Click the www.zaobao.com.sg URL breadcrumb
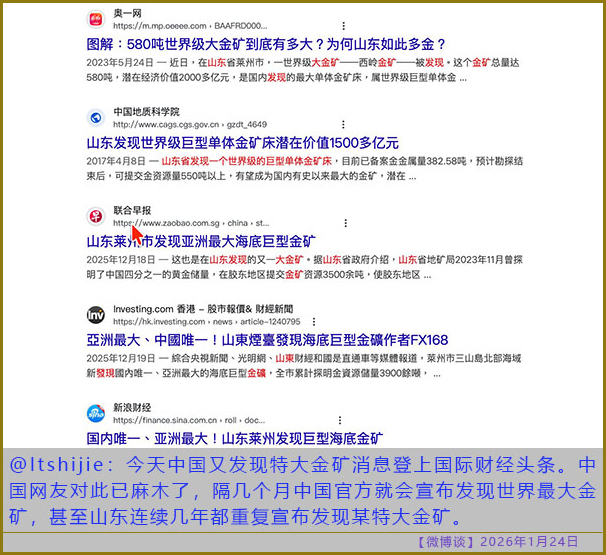This screenshot has width=606, height=555. [x=191, y=223]
